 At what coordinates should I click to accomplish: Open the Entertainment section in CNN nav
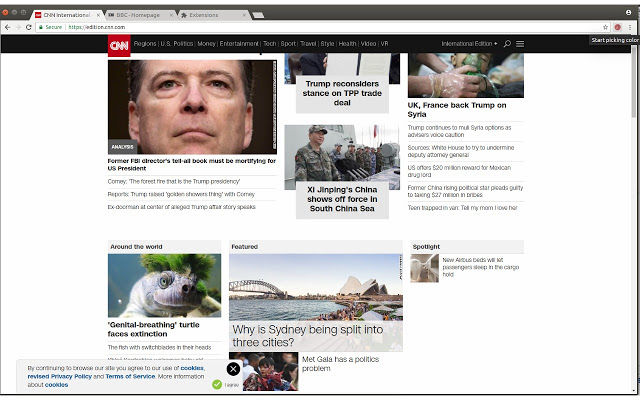pos(240,44)
